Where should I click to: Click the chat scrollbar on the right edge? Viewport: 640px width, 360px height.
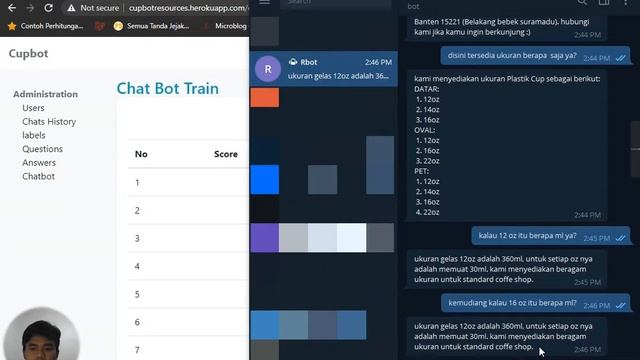pos(635,149)
